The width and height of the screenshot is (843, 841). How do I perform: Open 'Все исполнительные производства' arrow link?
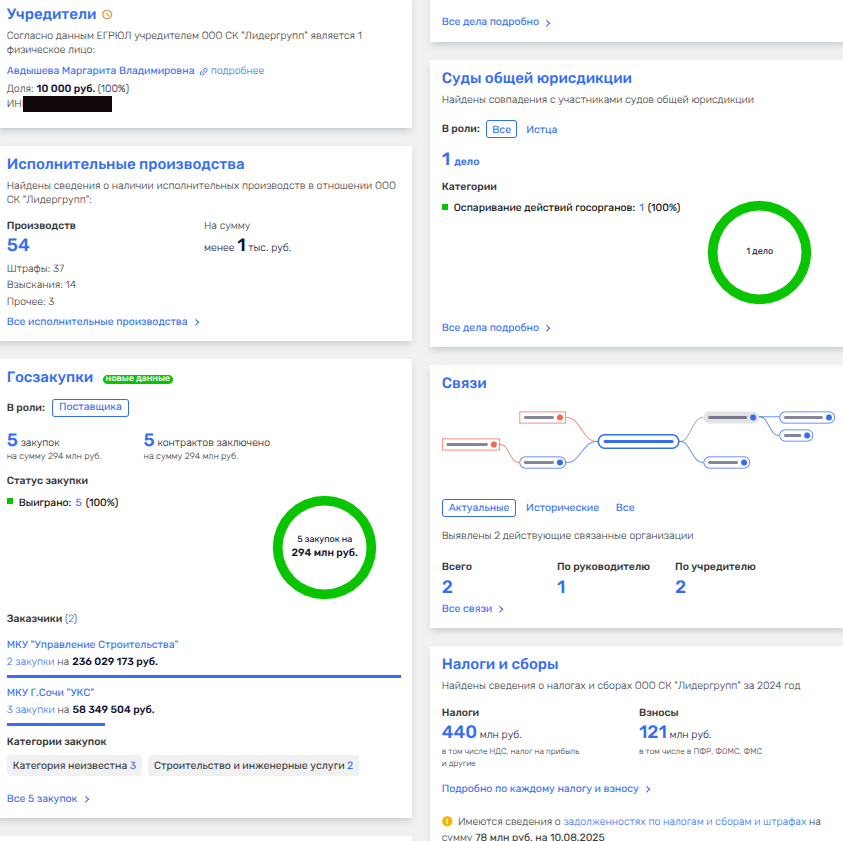[x=104, y=322]
